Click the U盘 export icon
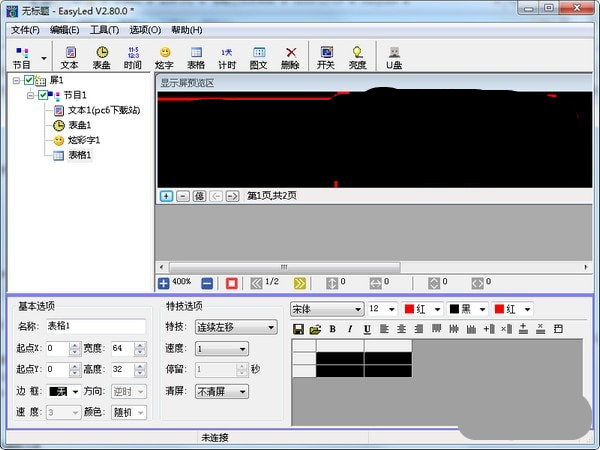The image size is (600, 450). (395, 57)
